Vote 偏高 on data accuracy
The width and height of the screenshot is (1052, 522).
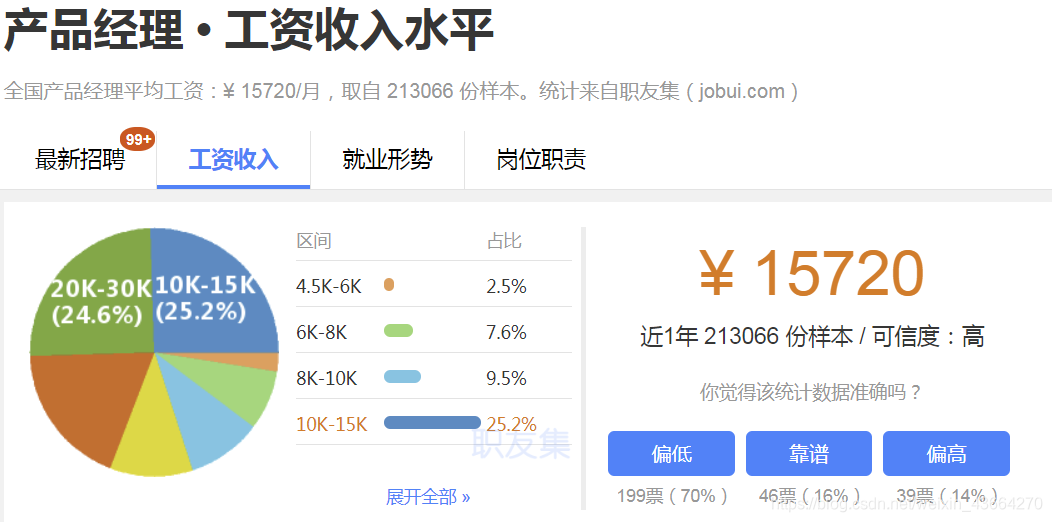tap(946, 454)
